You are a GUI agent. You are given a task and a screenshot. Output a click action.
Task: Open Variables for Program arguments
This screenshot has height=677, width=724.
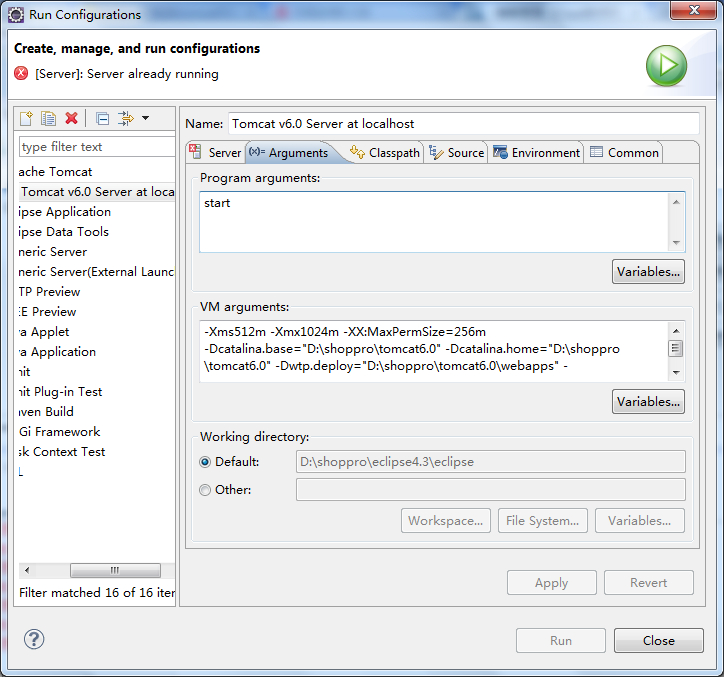click(648, 272)
